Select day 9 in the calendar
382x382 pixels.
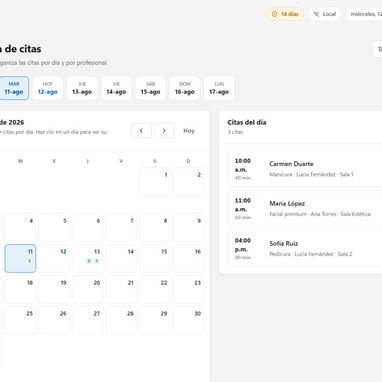tap(188, 227)
